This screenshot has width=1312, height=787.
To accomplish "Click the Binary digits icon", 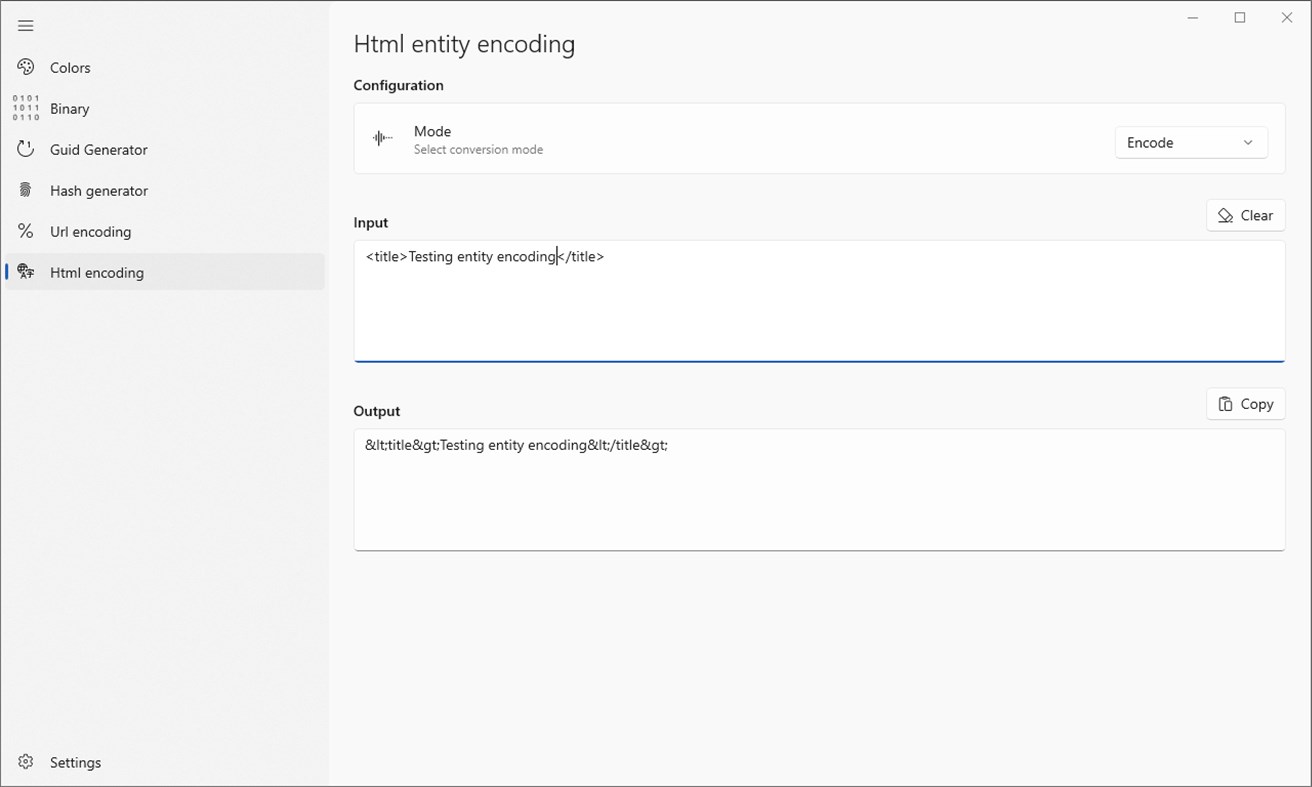I will (x=26, y=108).
